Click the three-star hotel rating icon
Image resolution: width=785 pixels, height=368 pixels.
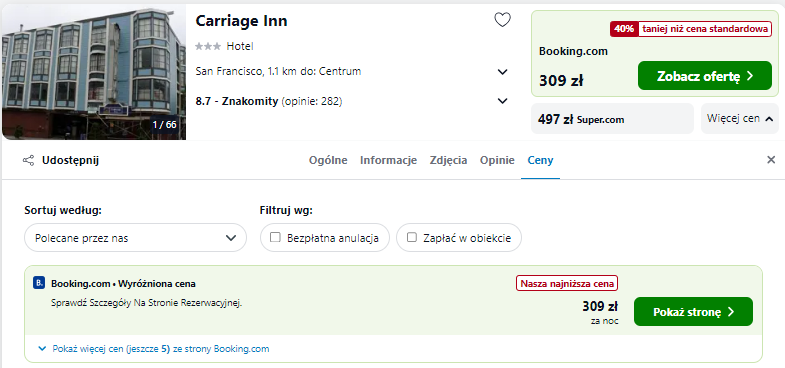pyautogui.click(x=208, y=47)
